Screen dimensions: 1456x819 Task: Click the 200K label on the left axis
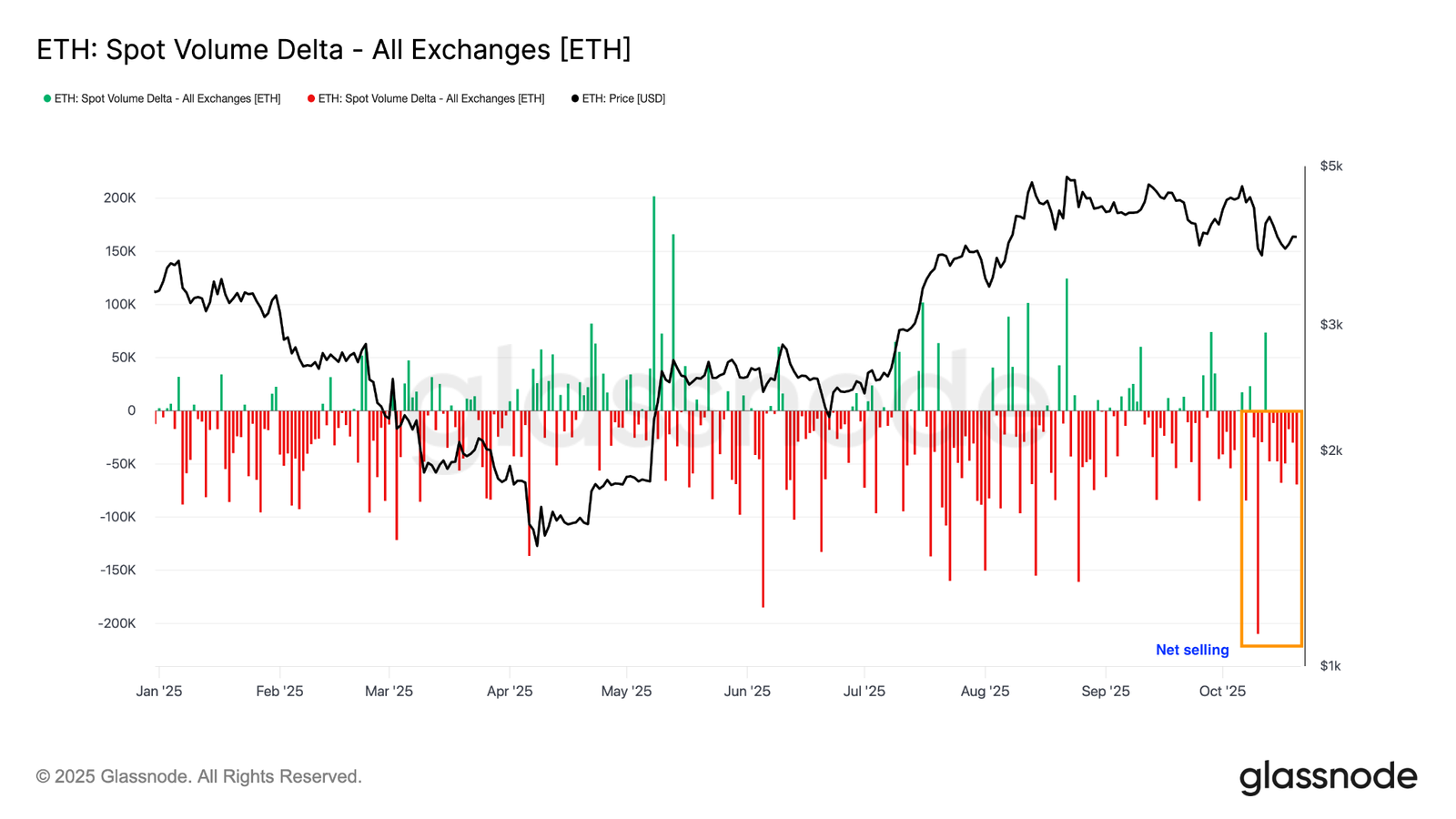(x=120, y=197)
